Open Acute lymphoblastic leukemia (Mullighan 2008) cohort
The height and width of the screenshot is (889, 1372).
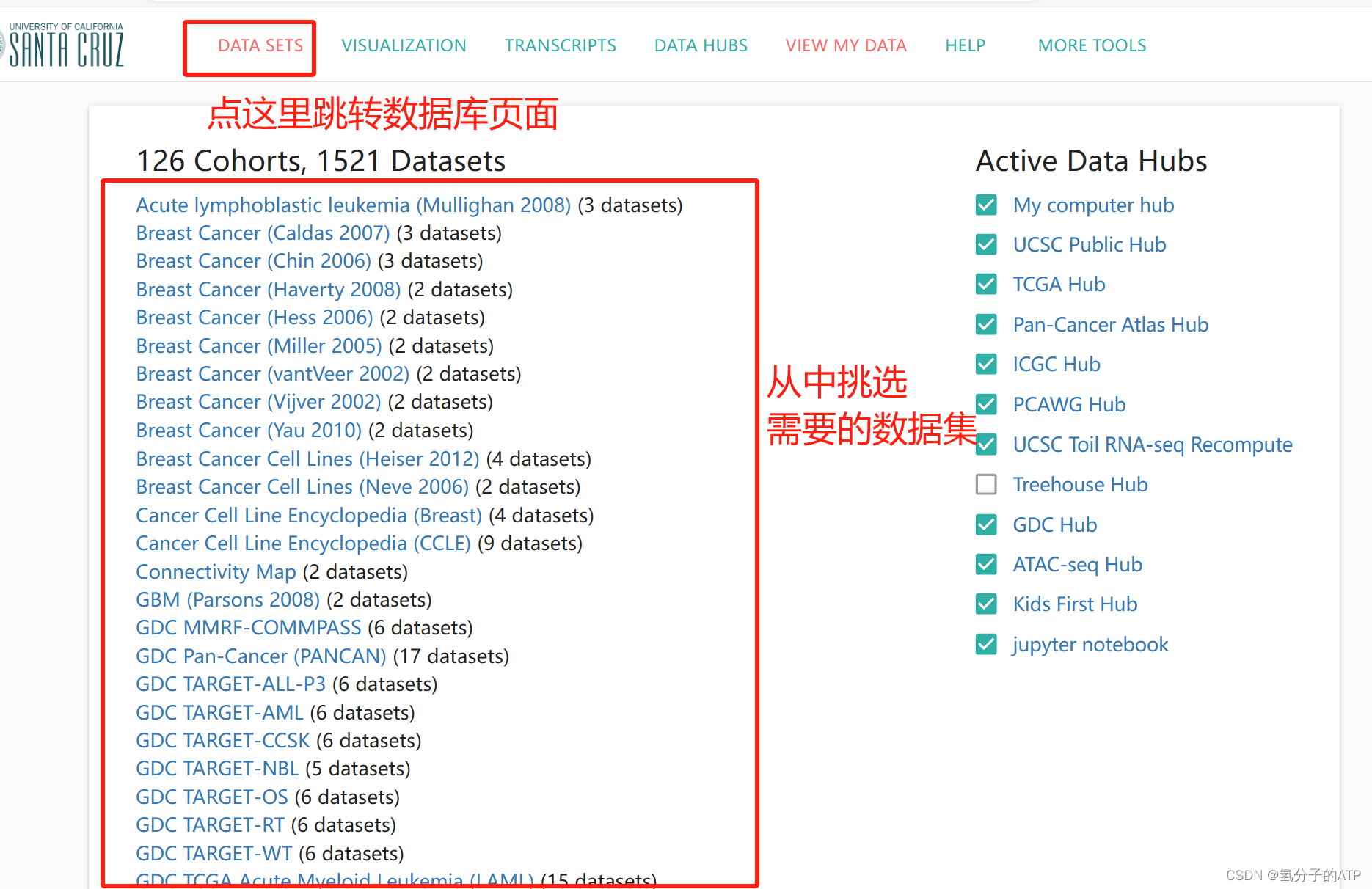tap(354, 205)
